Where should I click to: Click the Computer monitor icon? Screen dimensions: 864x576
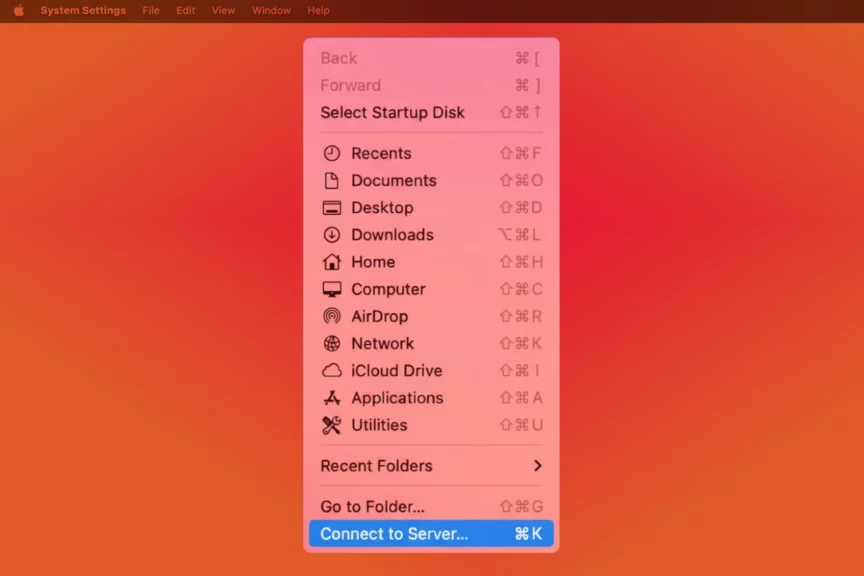click(332, 289)
